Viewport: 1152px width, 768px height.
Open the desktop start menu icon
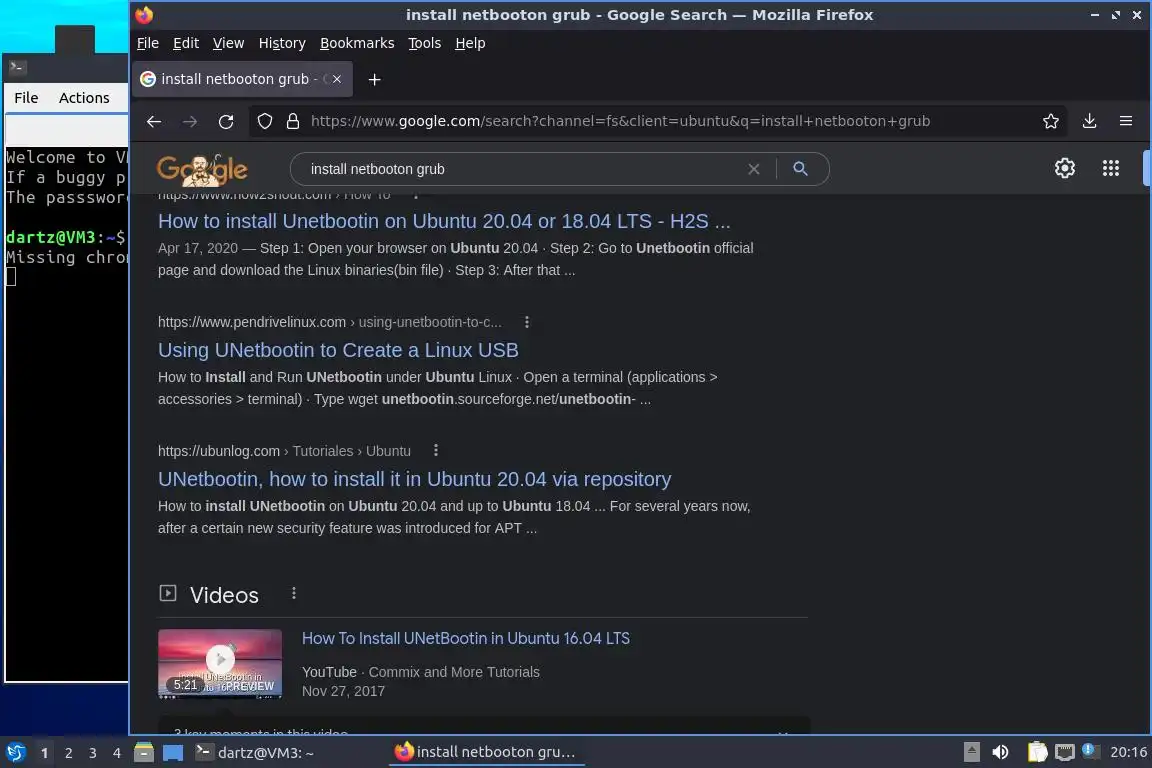pyautogui.click(x=15, y=753)
